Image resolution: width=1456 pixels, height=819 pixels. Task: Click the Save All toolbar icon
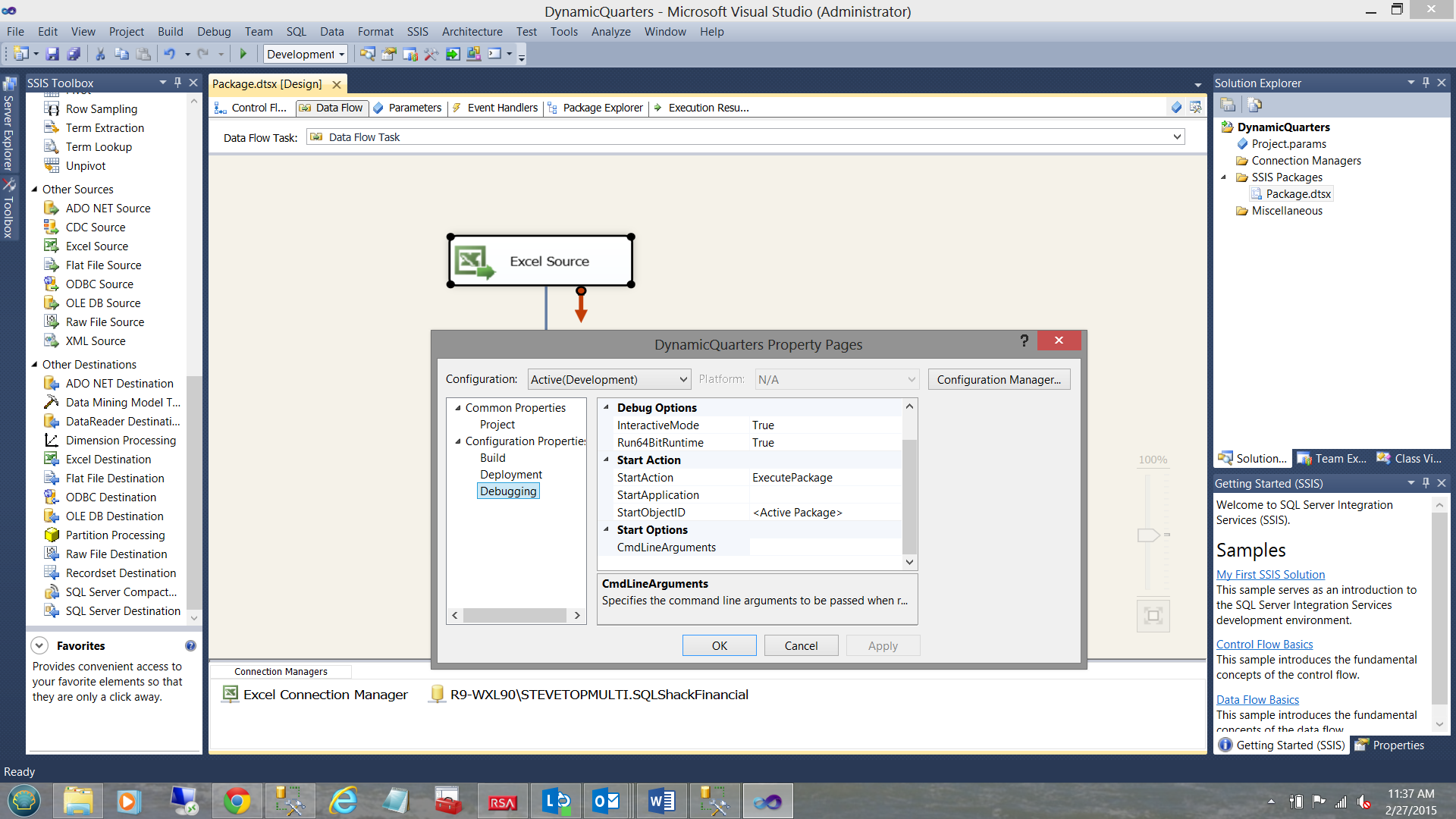click(74, 54)
